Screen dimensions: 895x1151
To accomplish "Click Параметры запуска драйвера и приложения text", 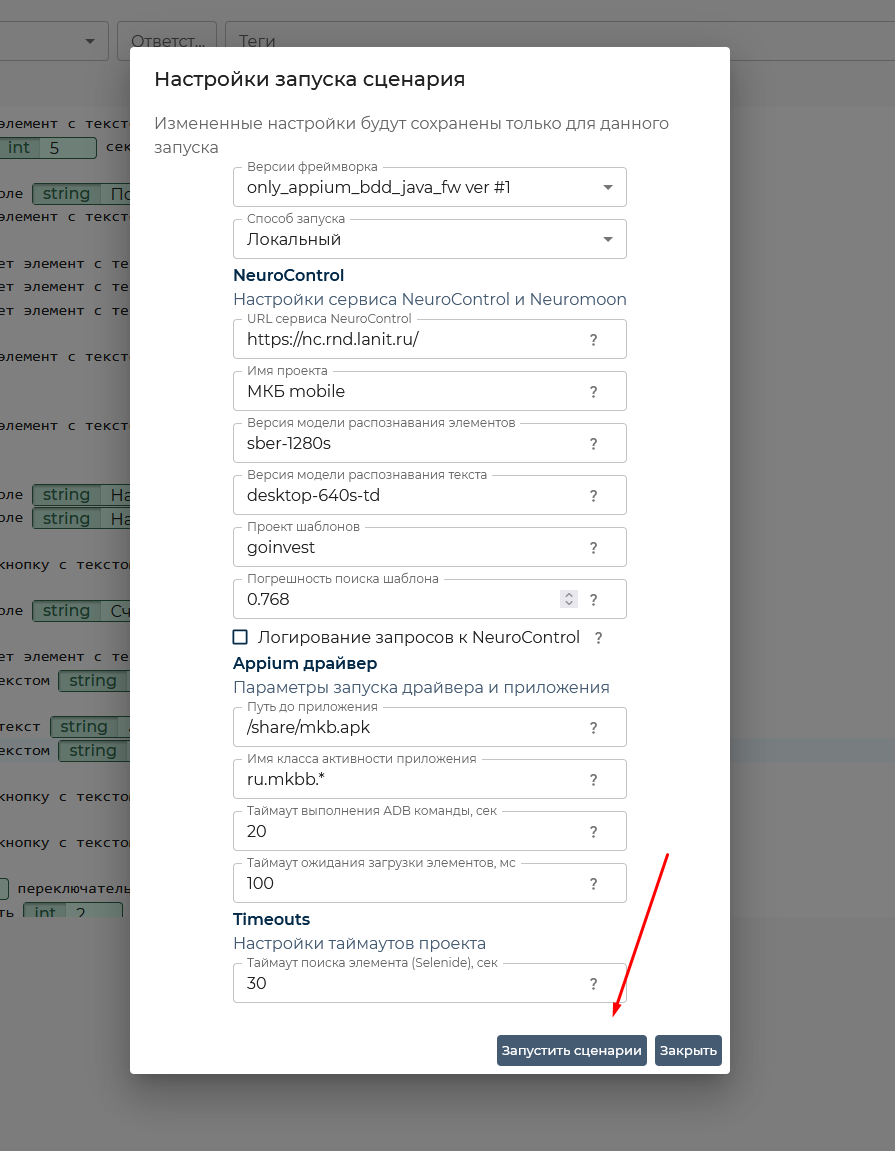I will tap(421, 688).
